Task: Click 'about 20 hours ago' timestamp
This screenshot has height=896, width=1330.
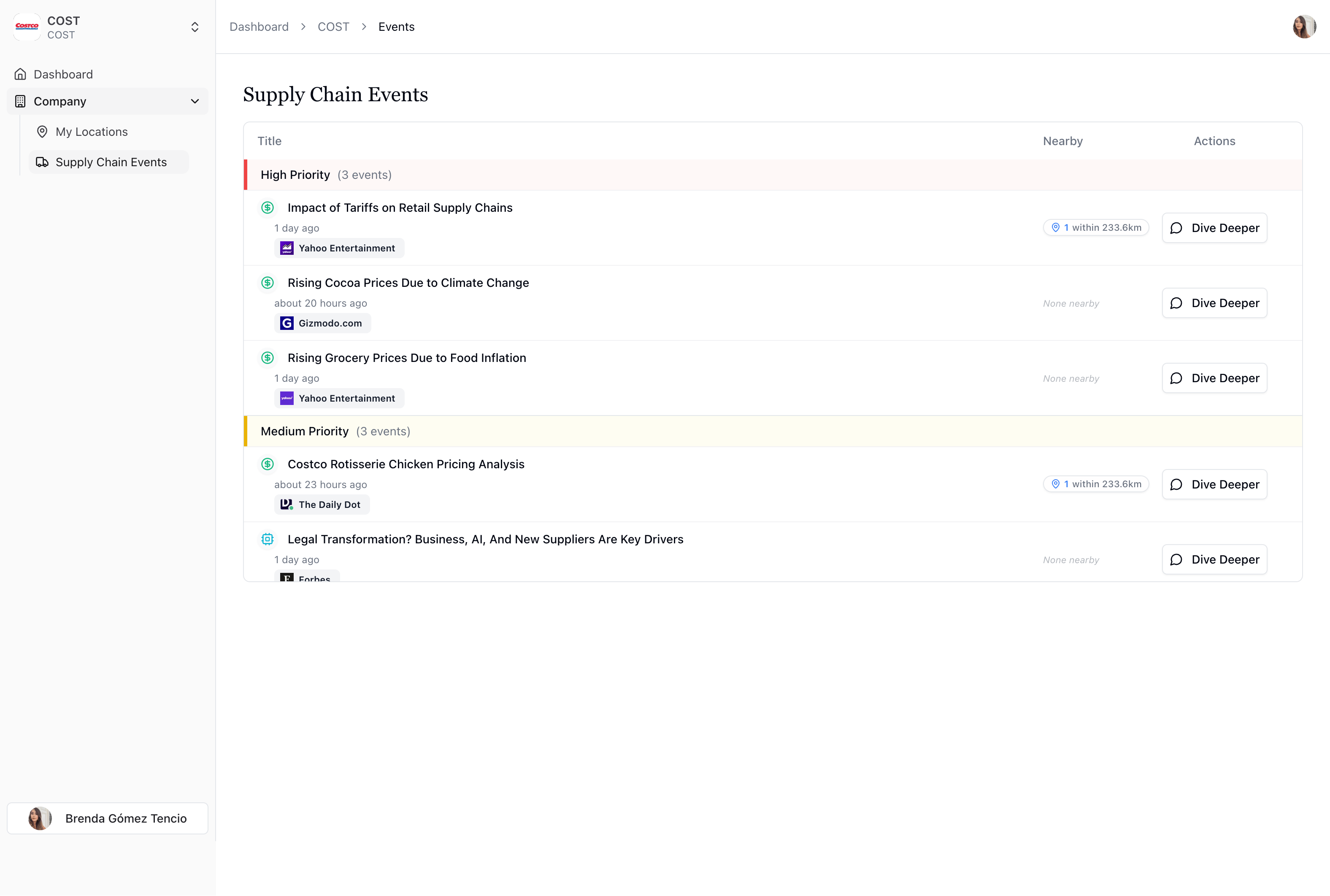Action: tap(321, 303)
